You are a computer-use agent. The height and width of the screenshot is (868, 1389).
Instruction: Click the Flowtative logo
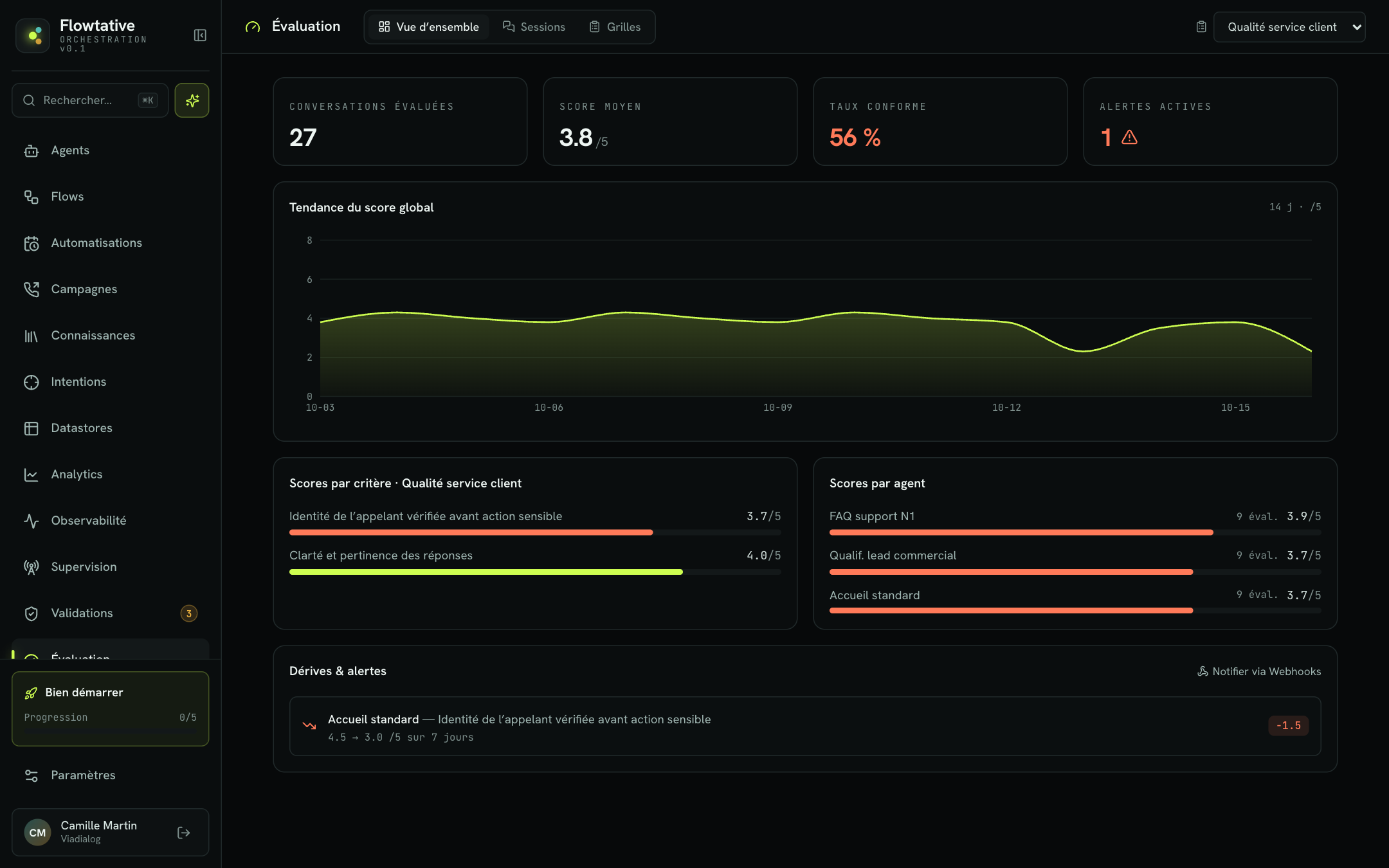[x=32, y=35]
